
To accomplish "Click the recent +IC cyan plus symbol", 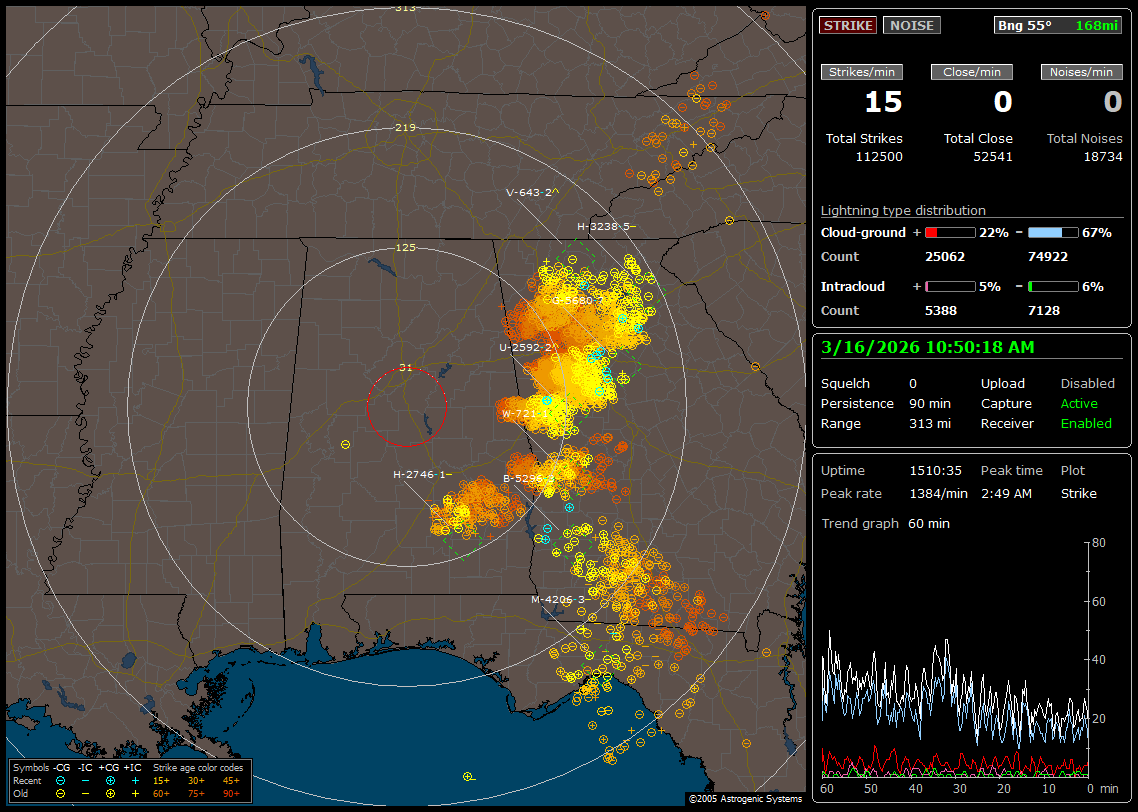I will (x=135, y=780).
